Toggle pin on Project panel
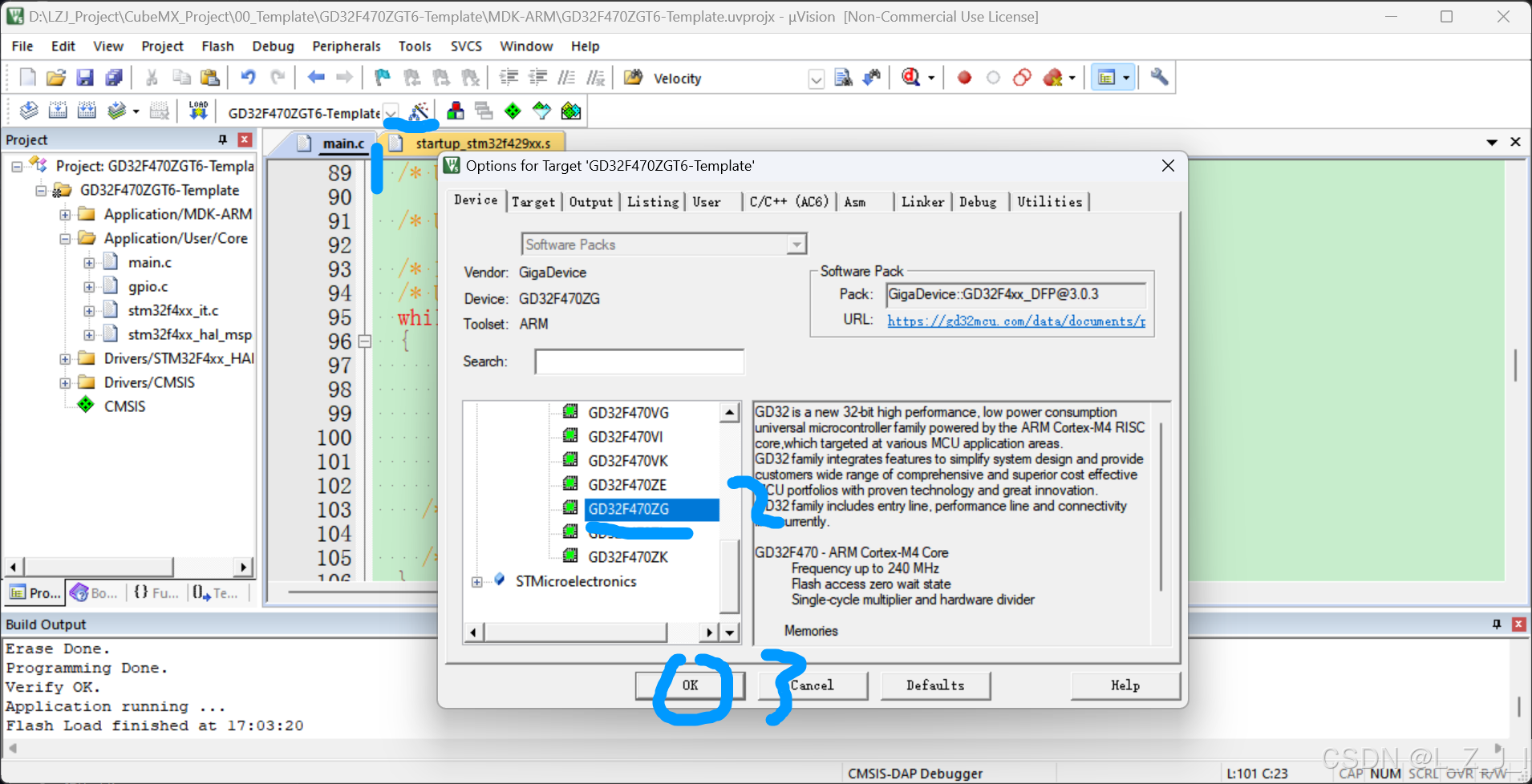Screen dimensions: 1532x784 pos(222,139)
